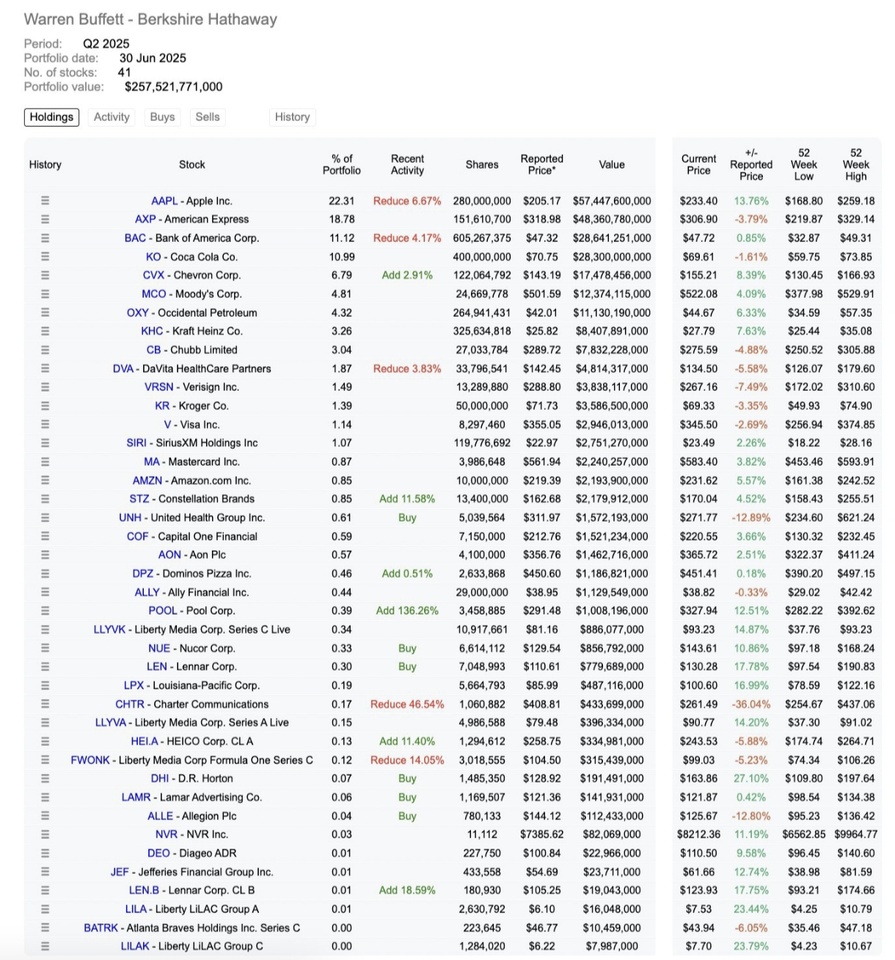Click the '-36.04%' price change cell
The height and width of the screenshot is (960, 895).
coord(751,704)
